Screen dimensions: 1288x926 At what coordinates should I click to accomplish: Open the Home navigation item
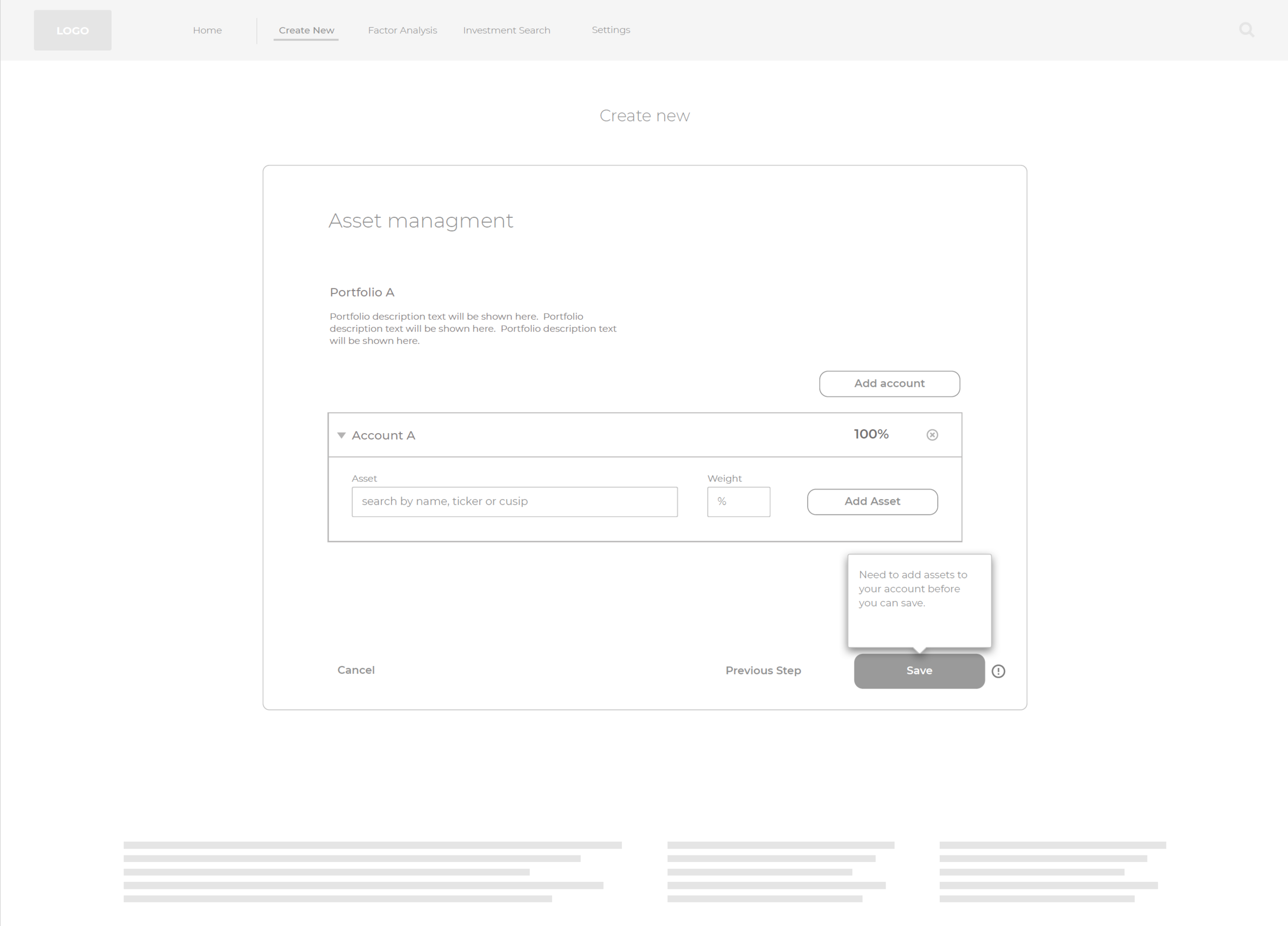[207, 30]
